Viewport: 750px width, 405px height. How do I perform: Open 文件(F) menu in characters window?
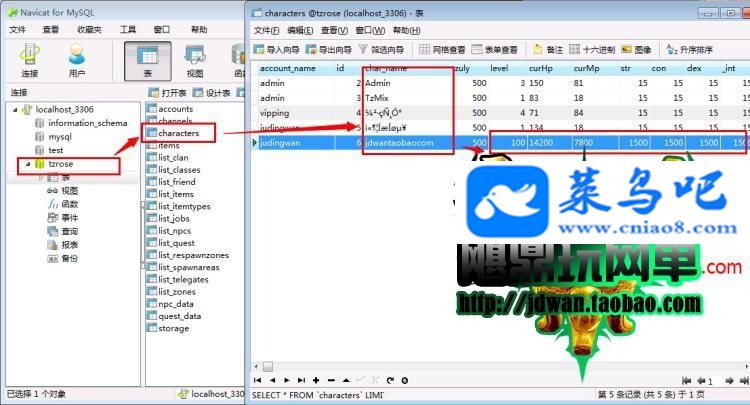266,31
